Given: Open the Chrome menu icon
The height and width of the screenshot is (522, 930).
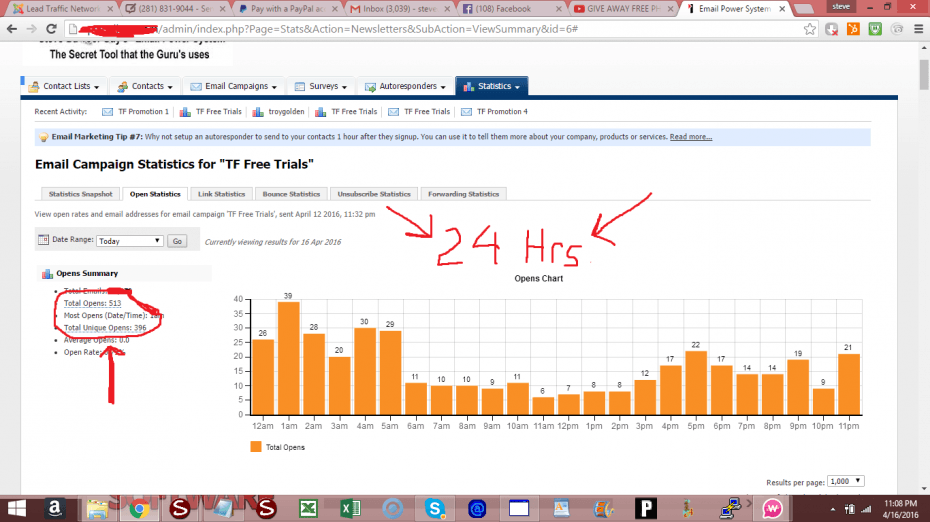Looking at the screenshot, I should coord(918,29).
